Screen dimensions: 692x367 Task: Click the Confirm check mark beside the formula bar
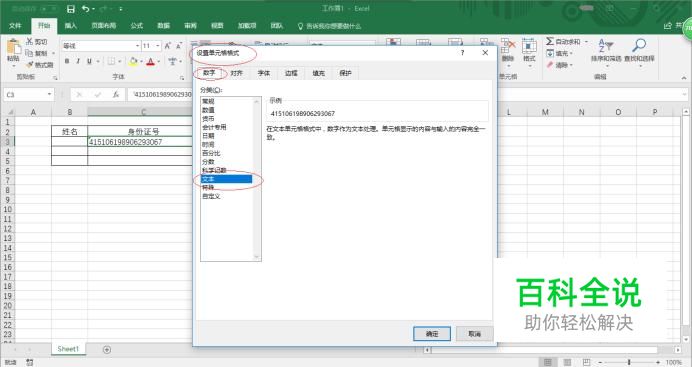coord(98,94)
